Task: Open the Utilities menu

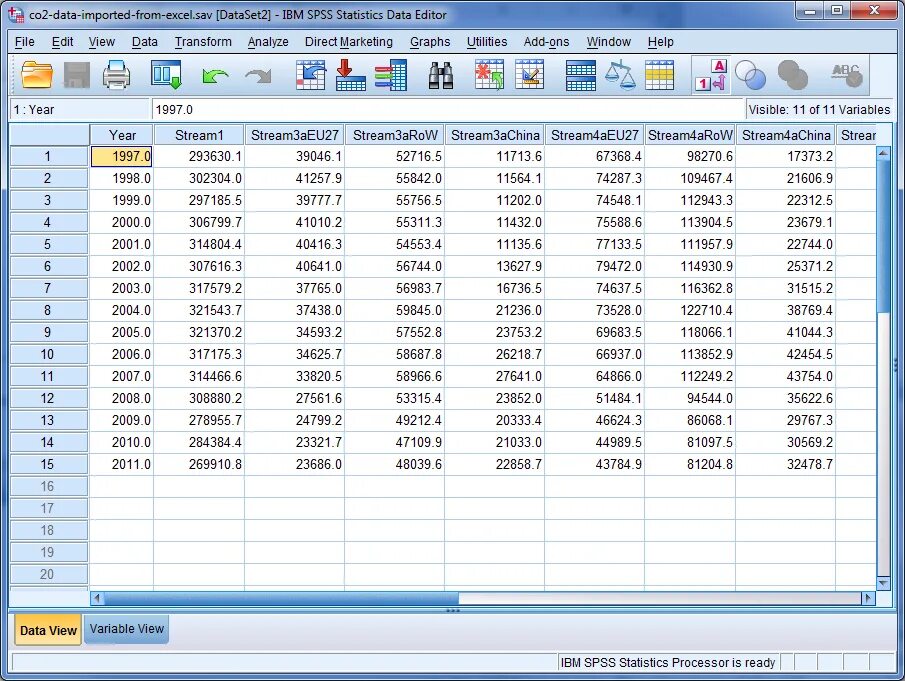Action: coord(487,42)
